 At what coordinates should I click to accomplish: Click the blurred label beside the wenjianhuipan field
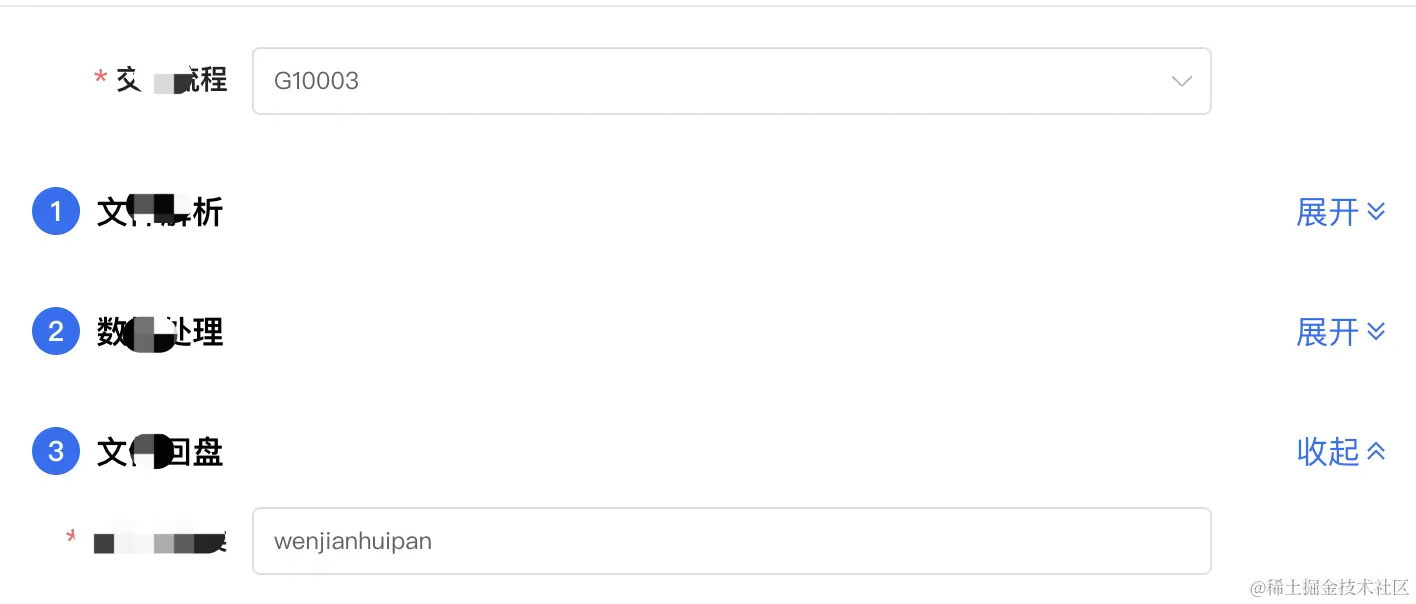[158, 542]
